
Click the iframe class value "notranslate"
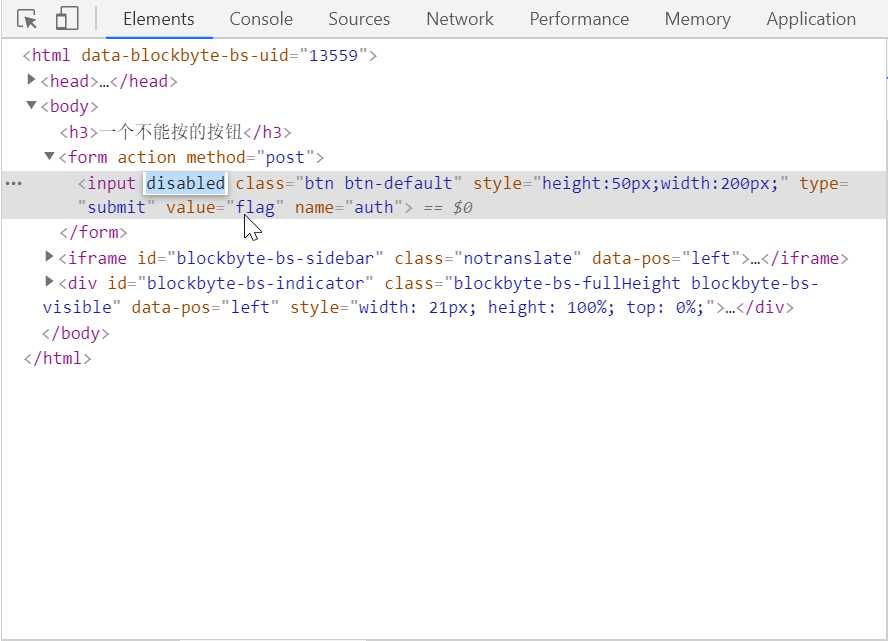pos(518,258)
